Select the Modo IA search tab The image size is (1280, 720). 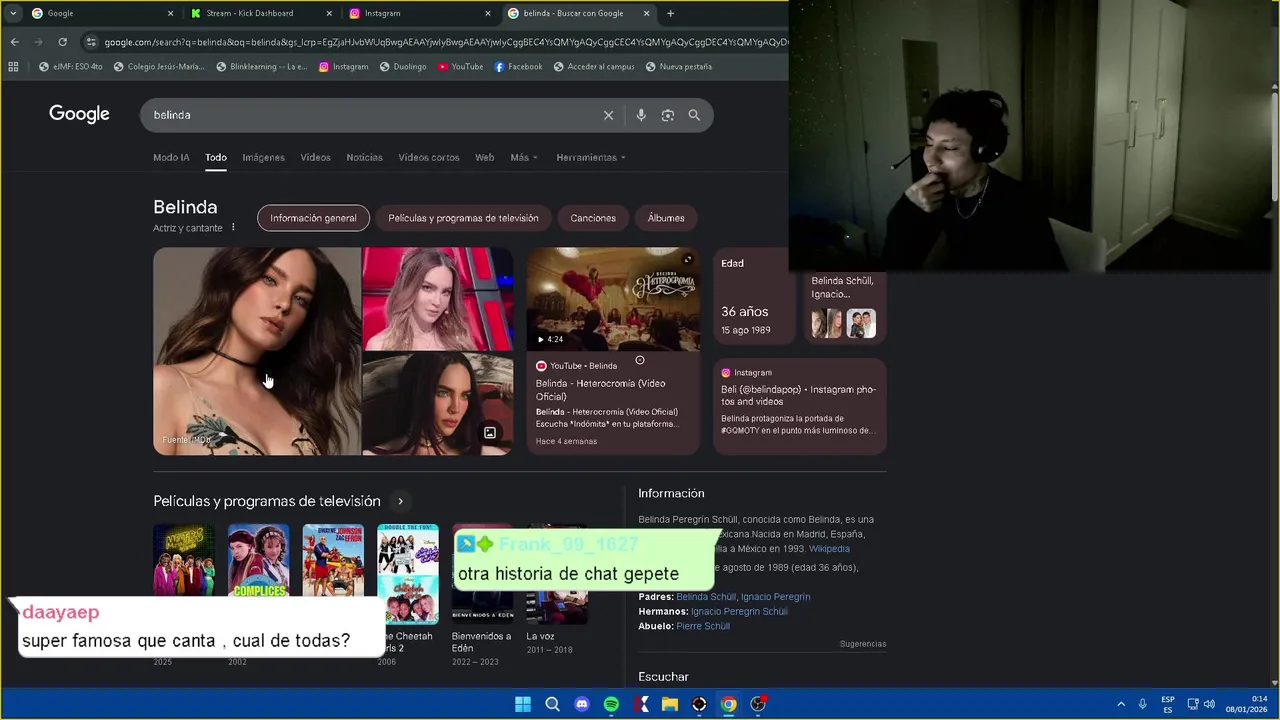pyautogui.click(x=171, y=158)
